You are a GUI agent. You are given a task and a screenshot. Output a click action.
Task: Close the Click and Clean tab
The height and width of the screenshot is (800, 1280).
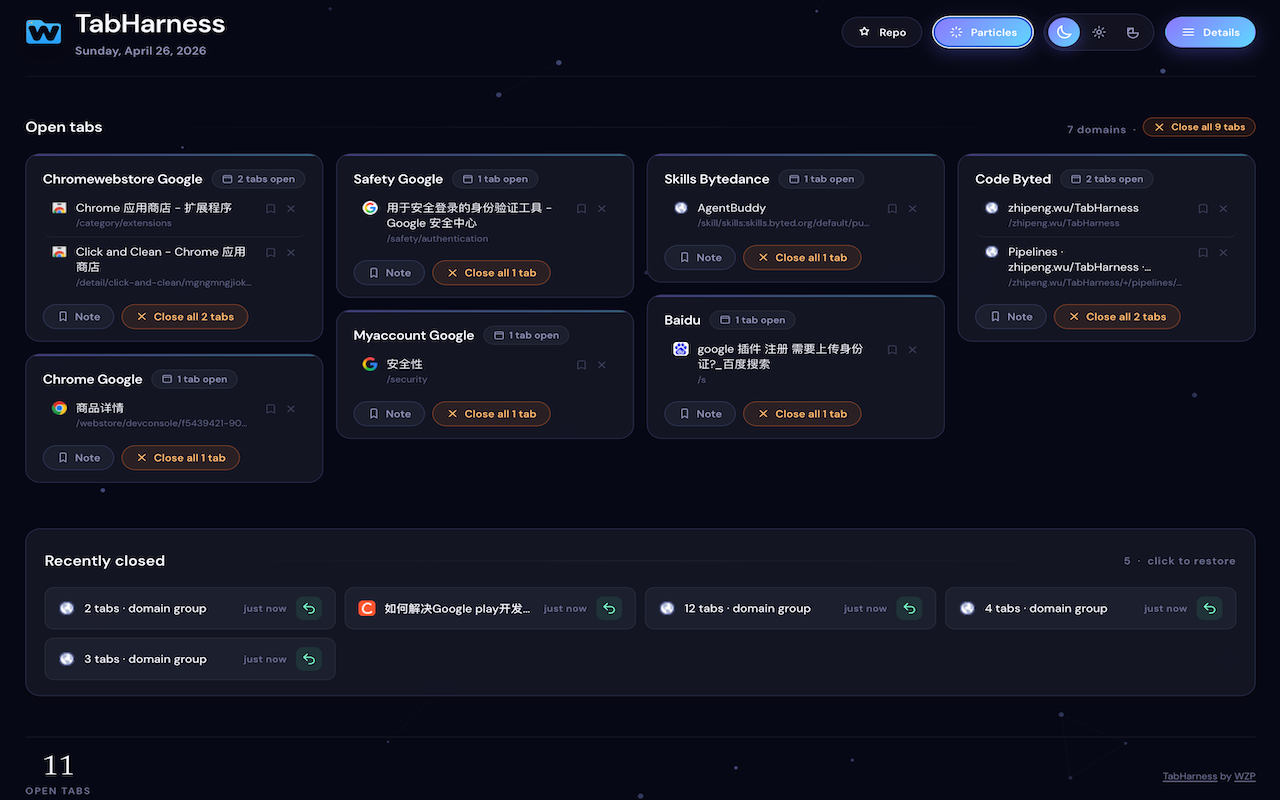(291, 253)
